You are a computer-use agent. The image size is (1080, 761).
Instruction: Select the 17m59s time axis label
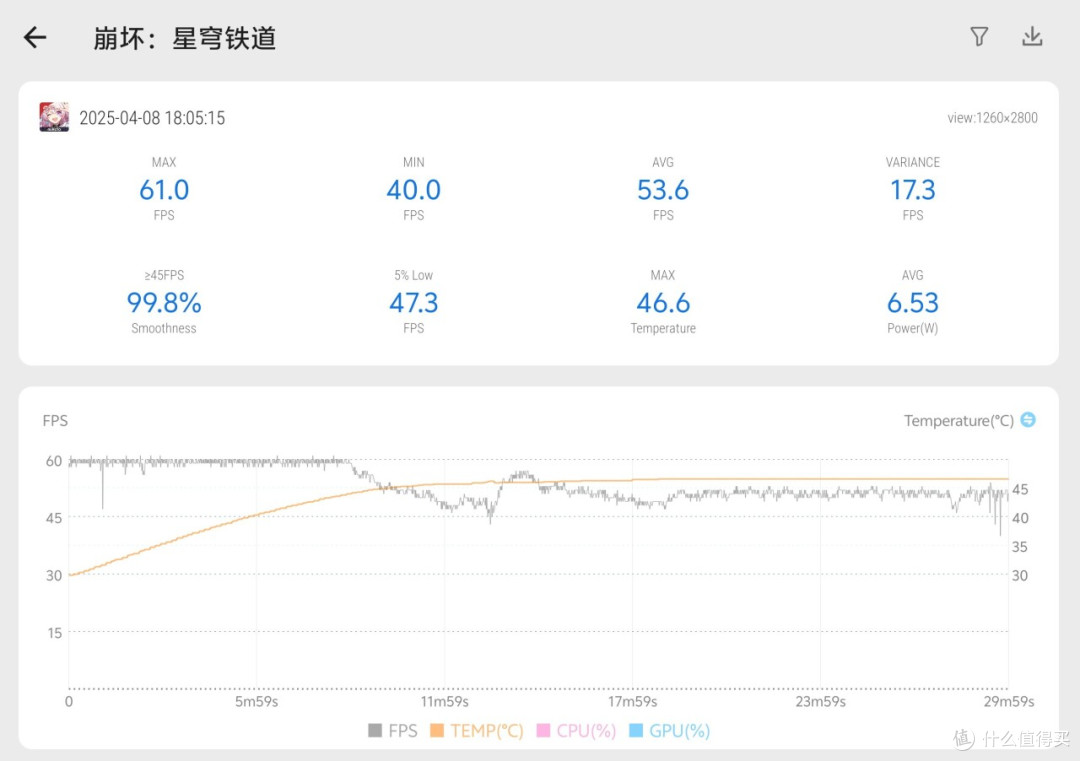632,702
